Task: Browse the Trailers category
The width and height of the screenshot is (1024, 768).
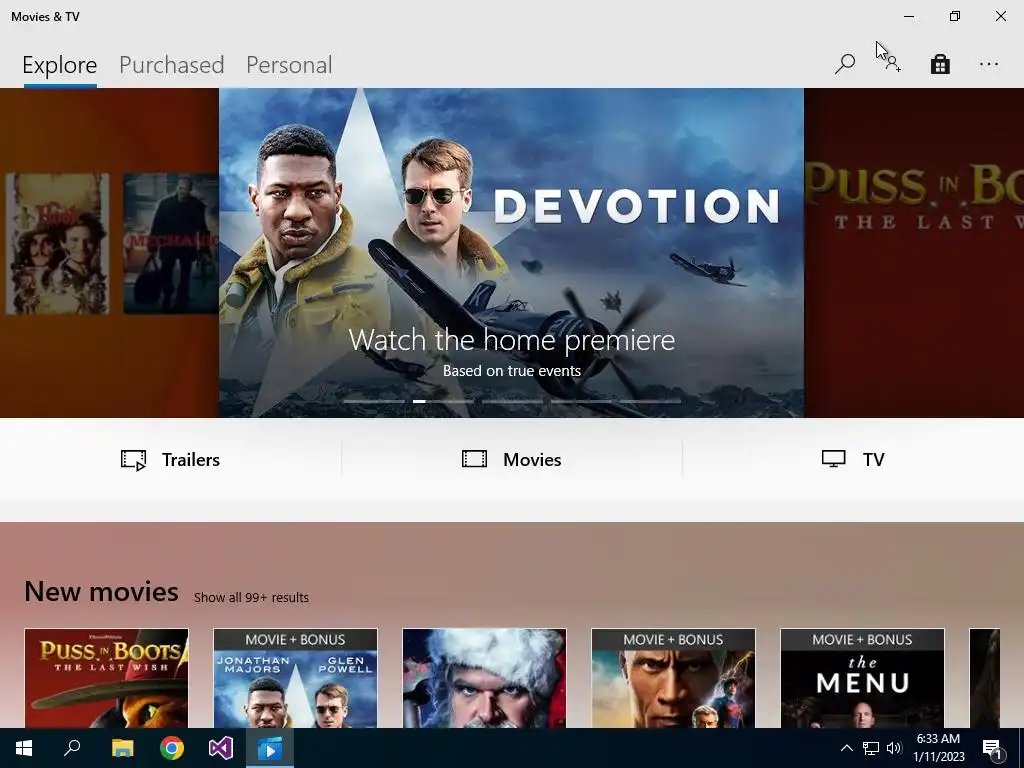Action: click(170, 459)
